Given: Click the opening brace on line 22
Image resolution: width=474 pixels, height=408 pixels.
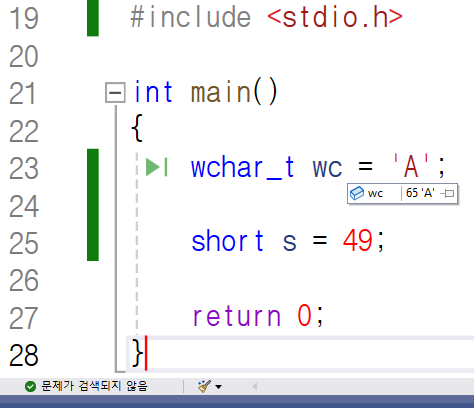Looking at the screenshot, I should pos(137,128).
